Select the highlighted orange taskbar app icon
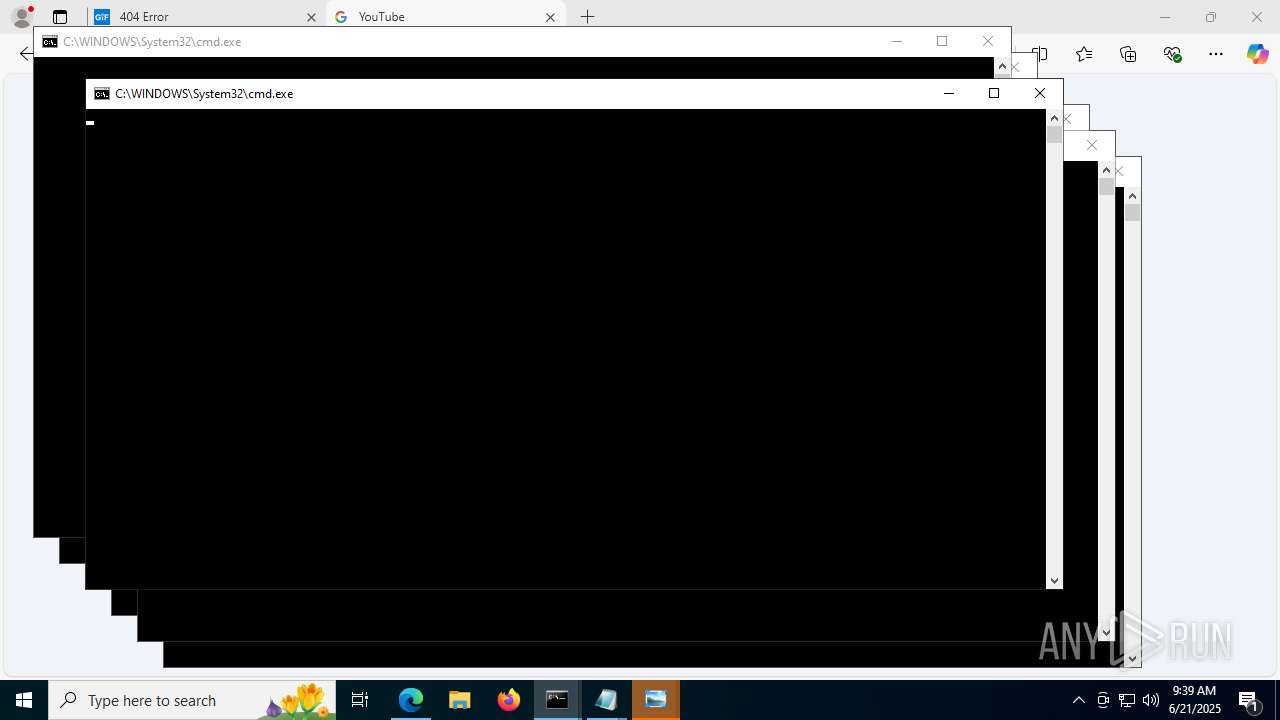Viewport: 1280px width, 720px height. [x=656, y=700]
